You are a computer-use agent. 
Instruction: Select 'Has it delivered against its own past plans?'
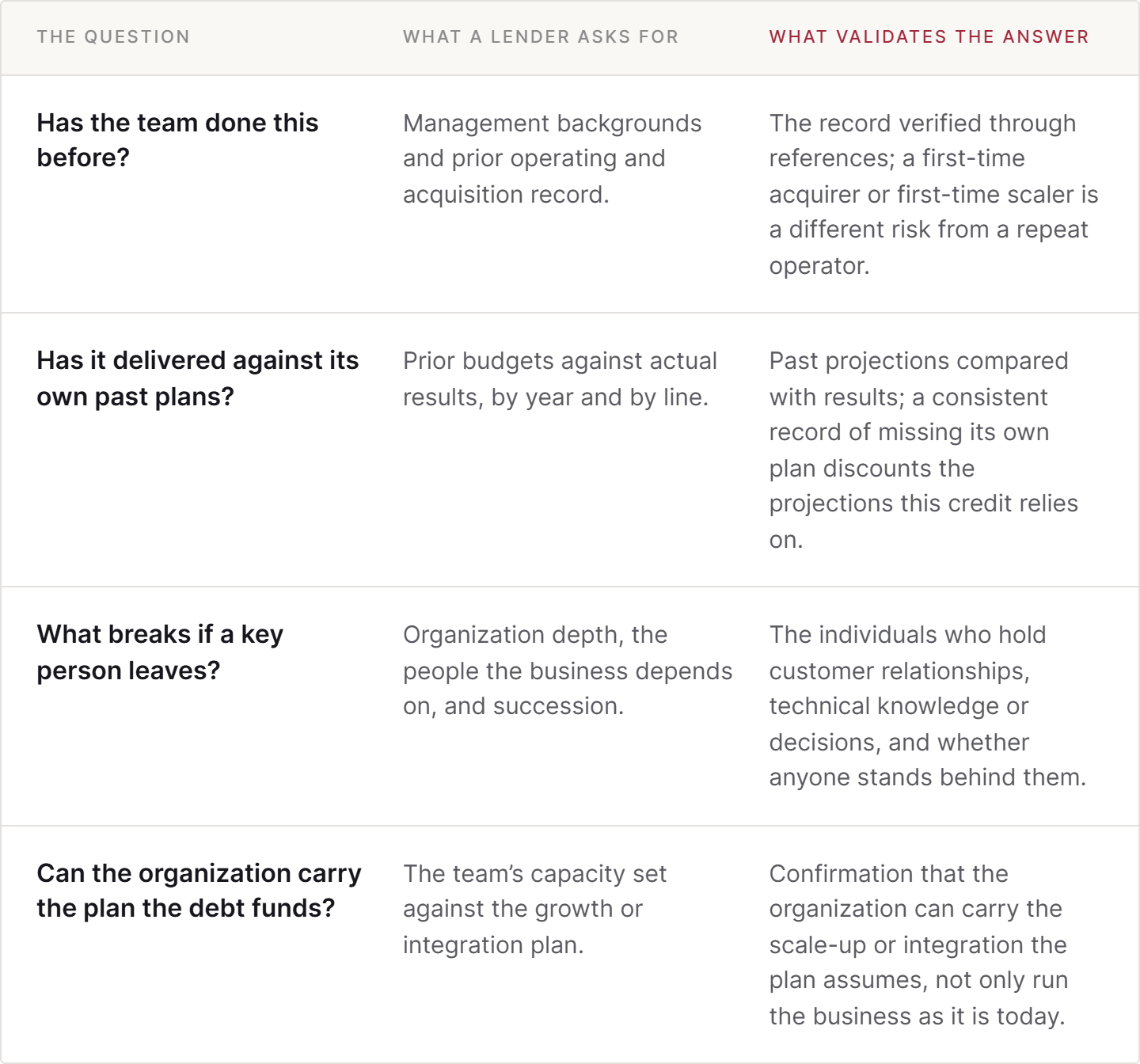coord(198,378)
